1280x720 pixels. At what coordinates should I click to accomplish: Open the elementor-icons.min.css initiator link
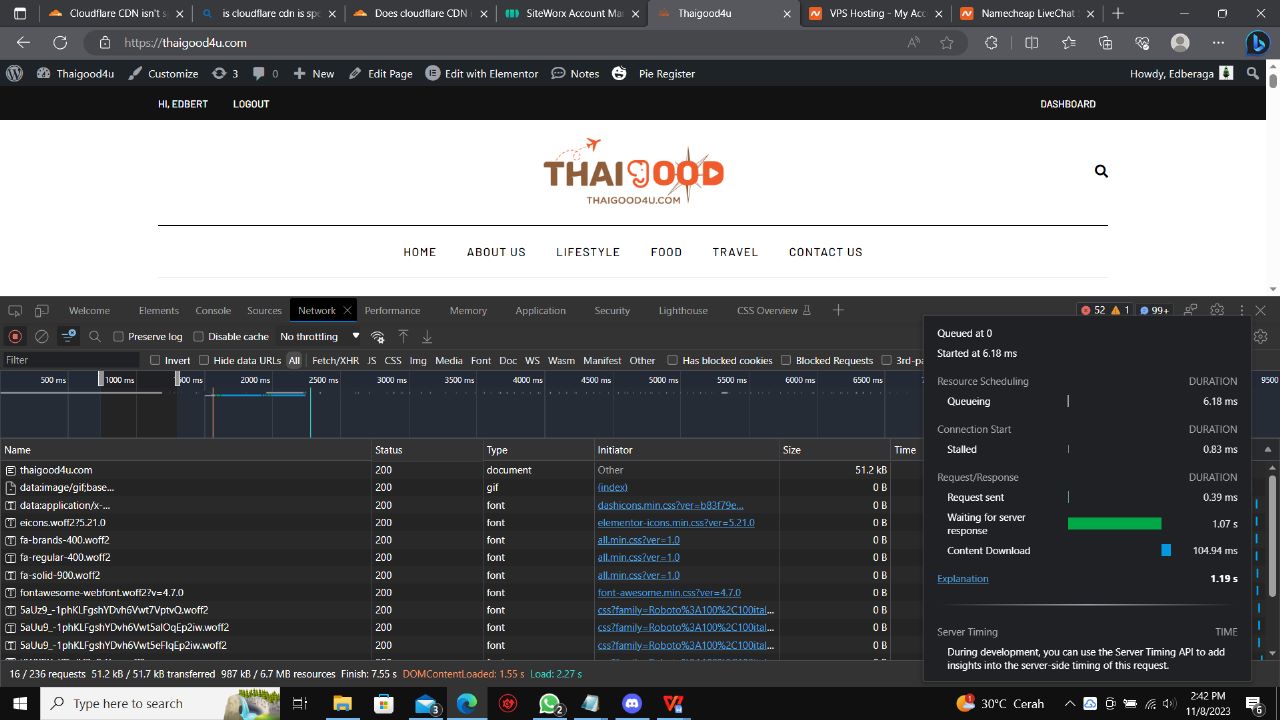click(676, 523)
